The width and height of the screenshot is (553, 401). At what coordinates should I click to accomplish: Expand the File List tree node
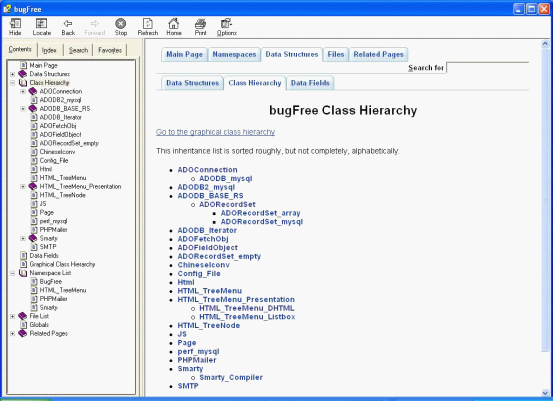(13, 316)
